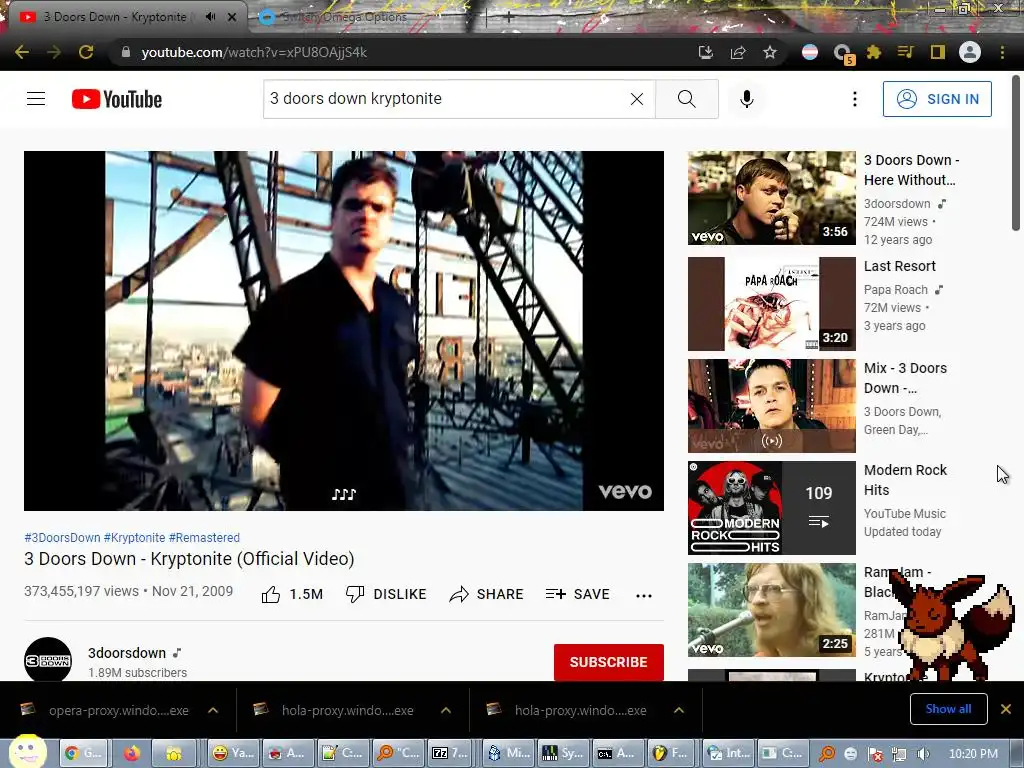The width and height of the screenshot is (1024, 768).
Task: Save the video to a playlist
Action: 577,594
